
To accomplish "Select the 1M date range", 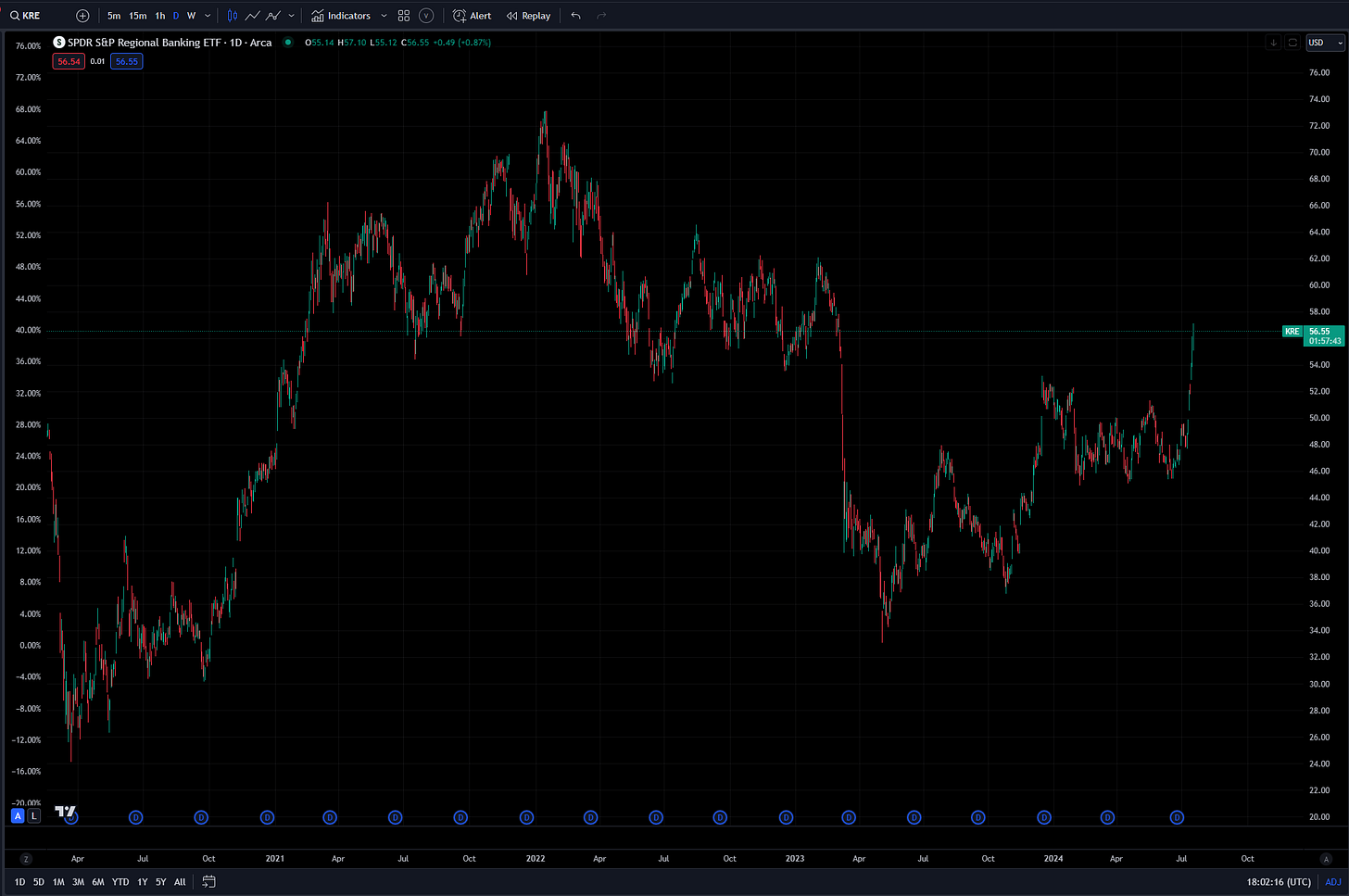I will pyautogui.click(x=58, y=882).
